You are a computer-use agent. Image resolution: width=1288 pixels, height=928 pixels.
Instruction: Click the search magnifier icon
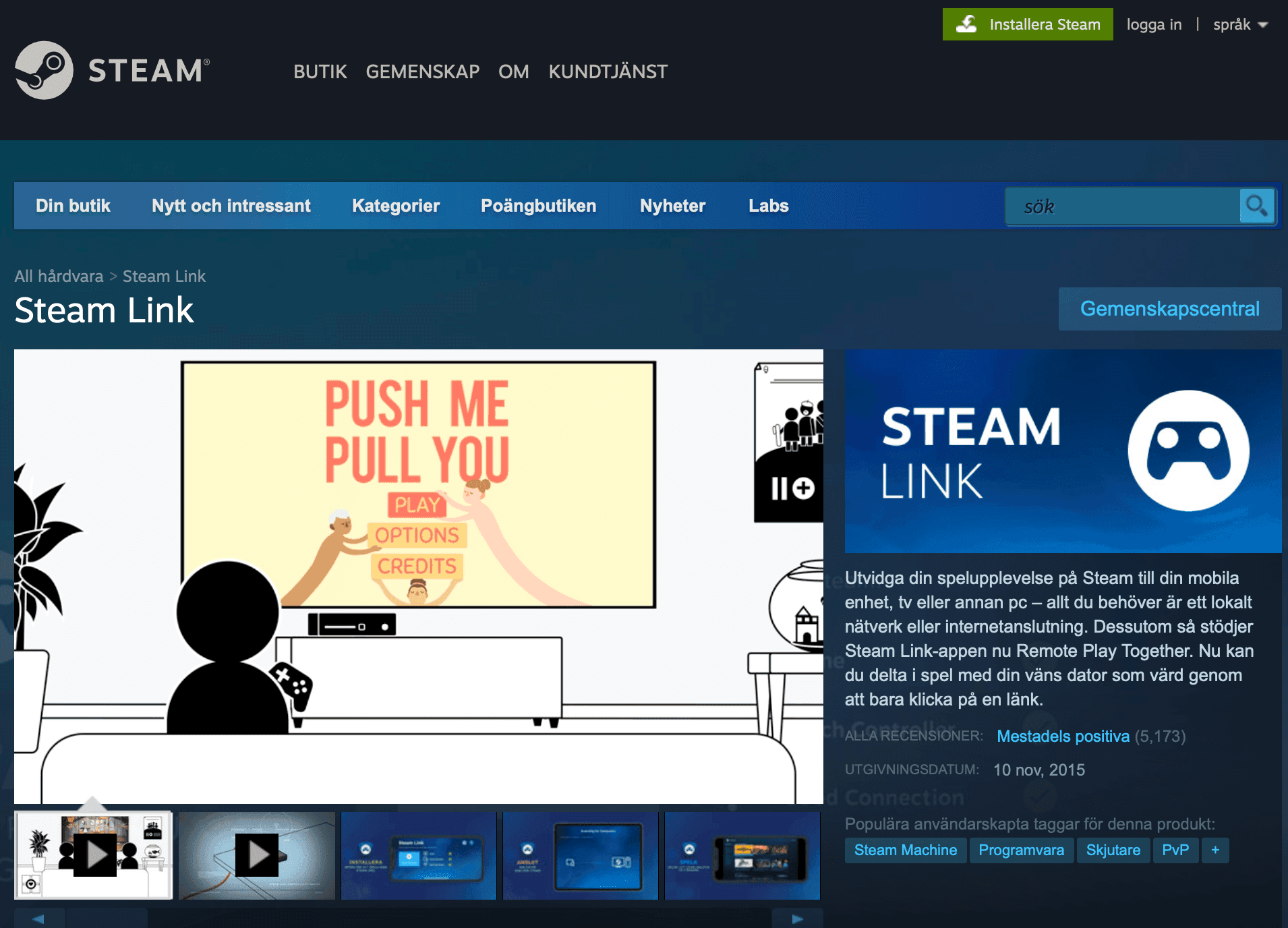coord(1257,206)
